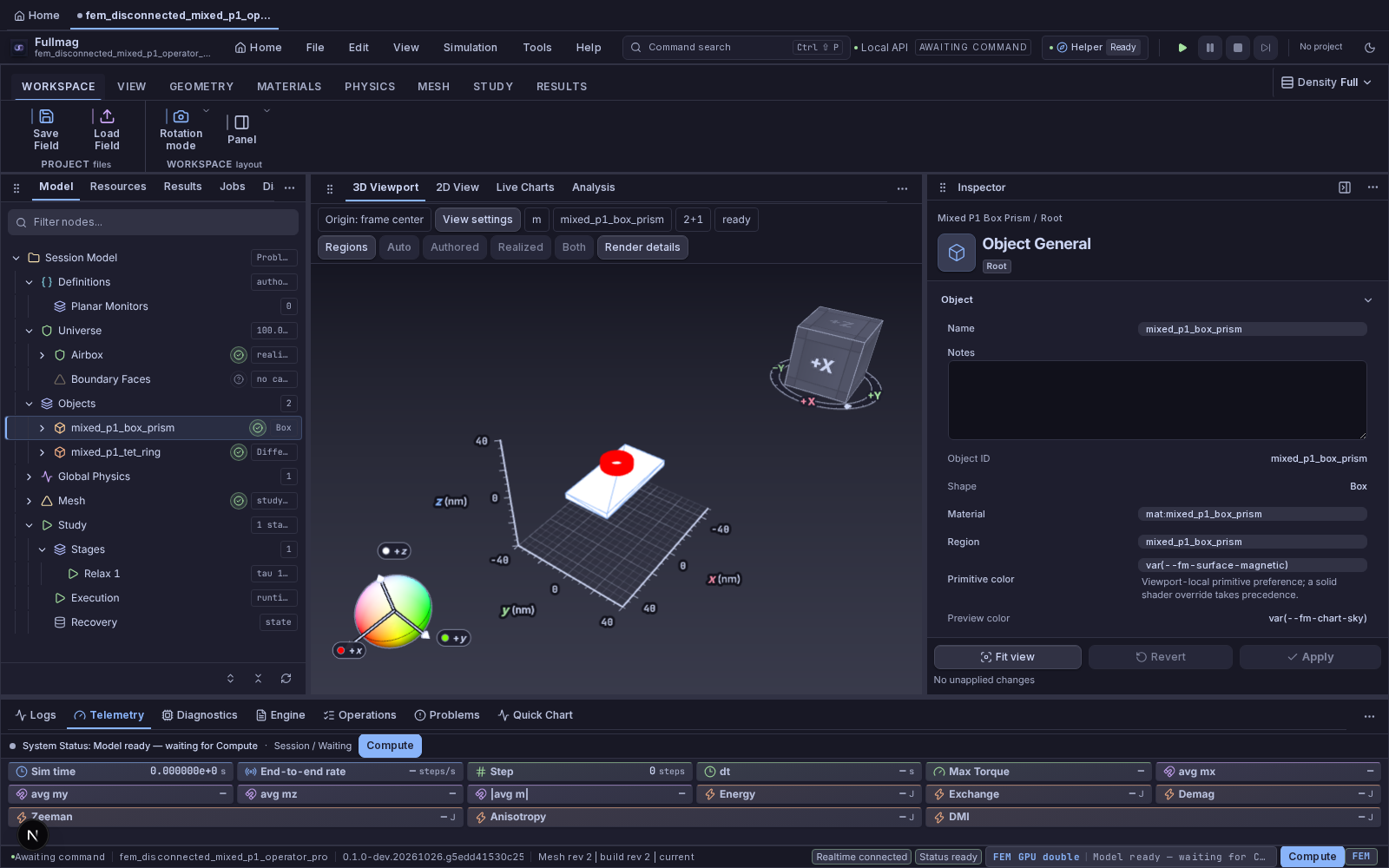This screenshot has width=1389, height=868.
Task: Collapse the Object section in Inspector
Action: [1368, 300]
